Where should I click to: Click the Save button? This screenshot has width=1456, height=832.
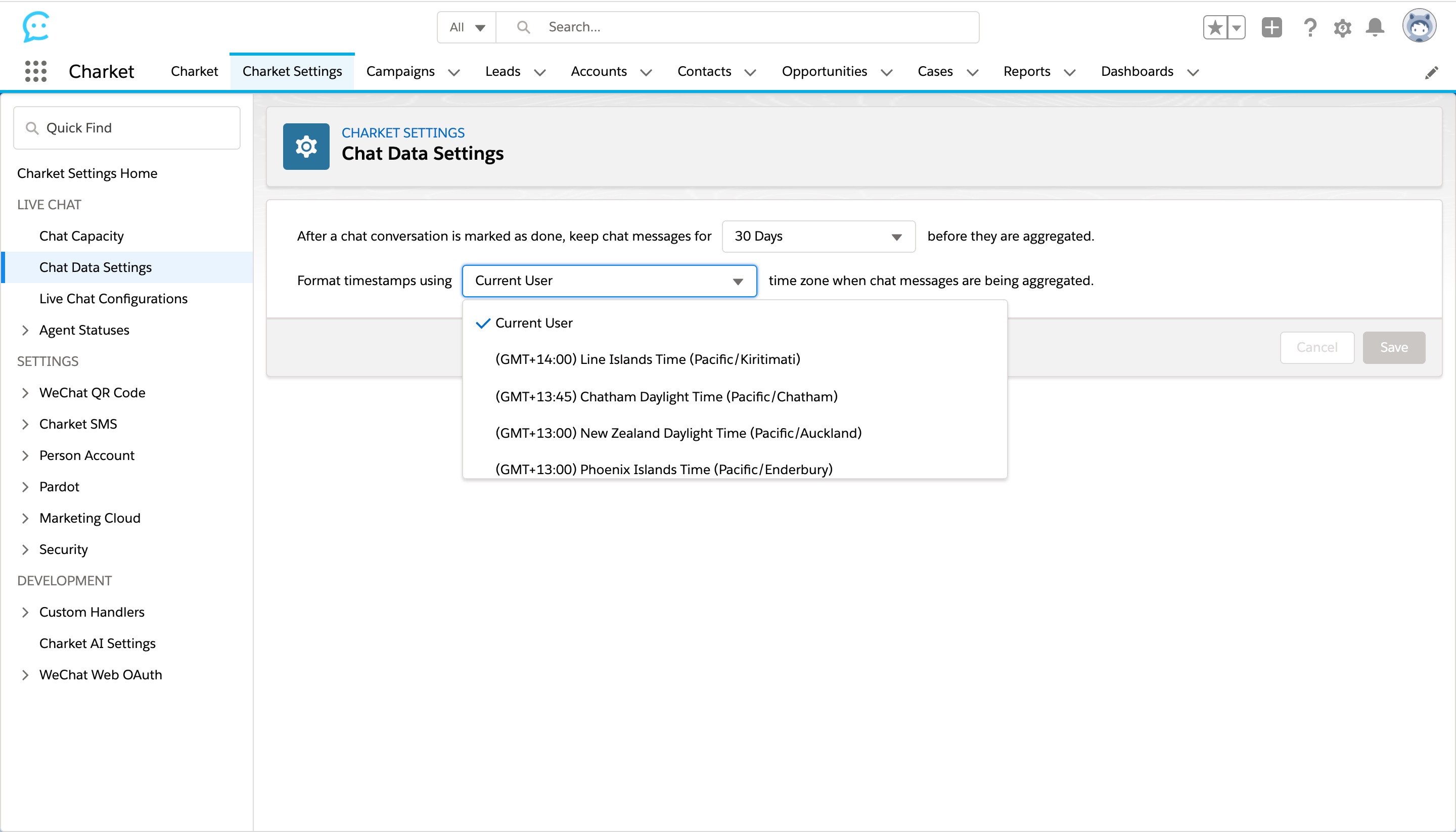(1393, 347)
